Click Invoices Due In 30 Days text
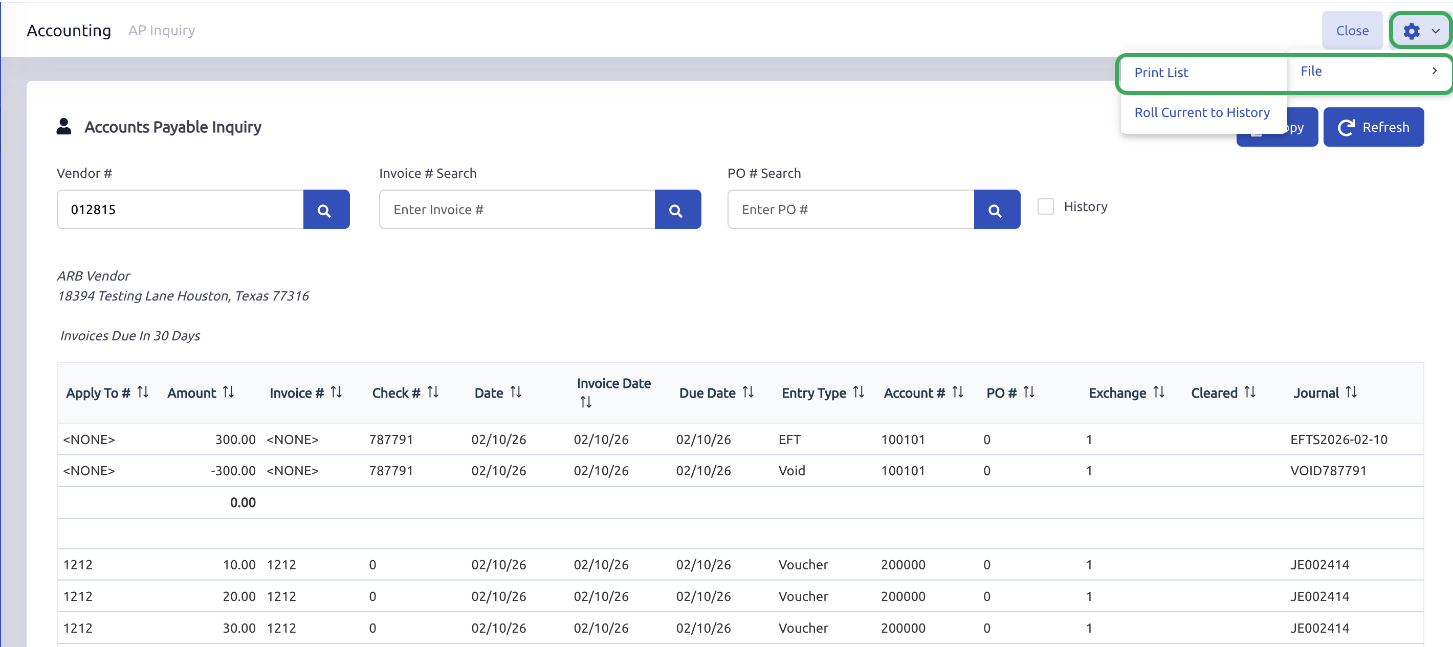This screenshot has height=647, width=1453. click(x=130, y=336)
